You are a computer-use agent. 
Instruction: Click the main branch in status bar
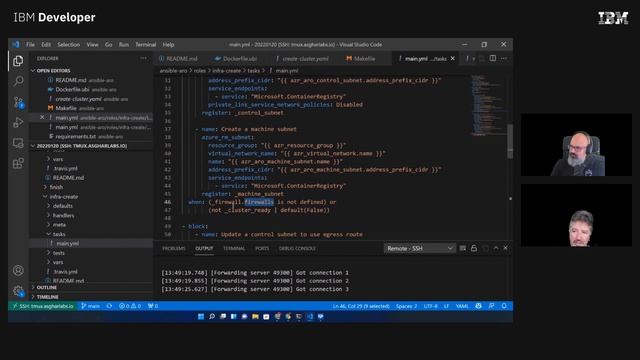click(90, 306)
